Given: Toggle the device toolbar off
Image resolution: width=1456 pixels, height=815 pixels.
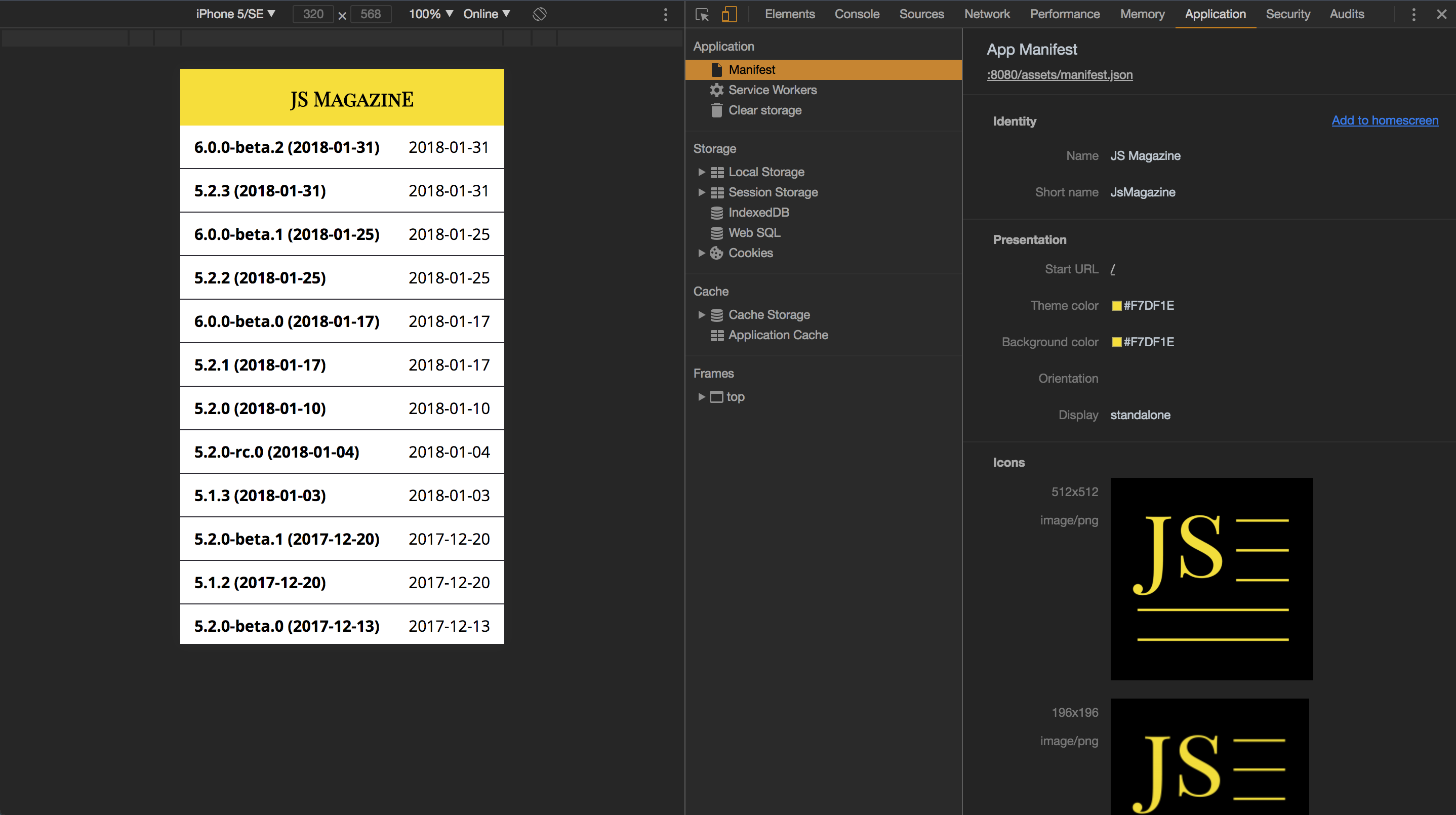Looking at the screenshot, I should (729, 14).
